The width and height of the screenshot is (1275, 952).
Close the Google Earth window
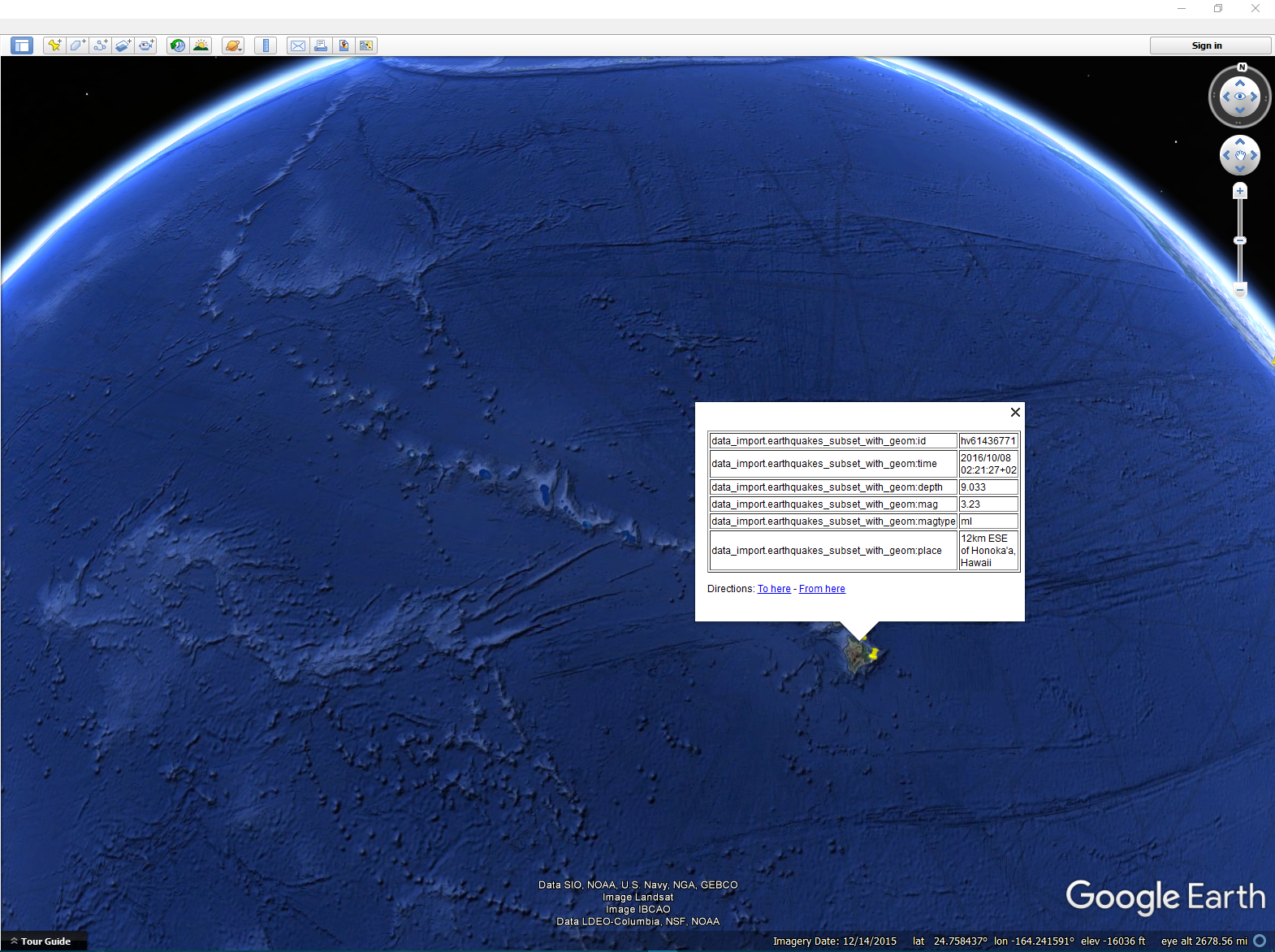1256,8
